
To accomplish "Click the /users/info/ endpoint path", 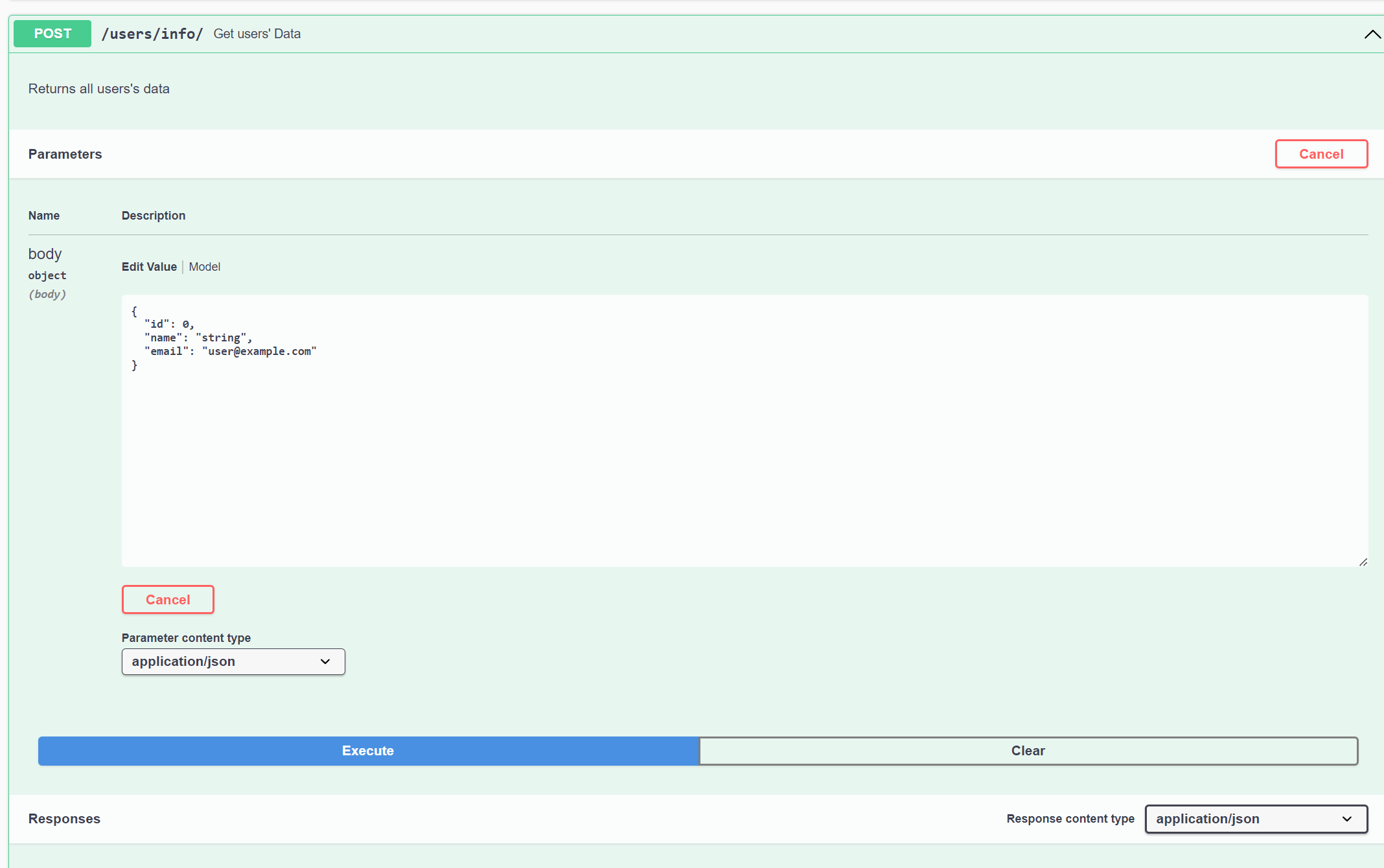I will click(152, 33).
